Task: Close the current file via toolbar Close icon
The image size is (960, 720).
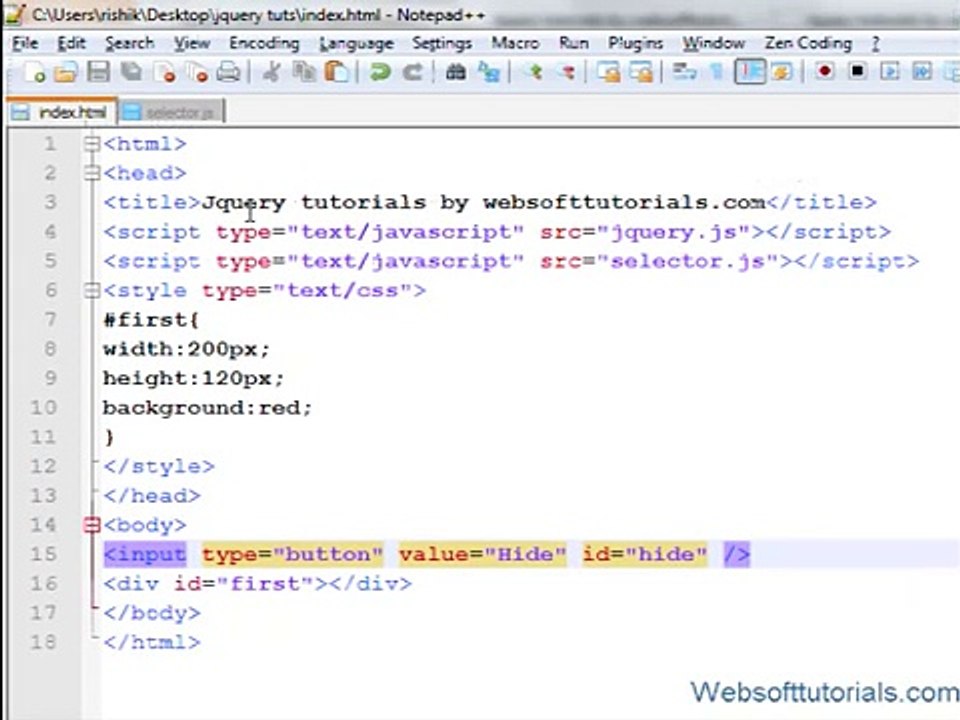Action: click(x=164, y=73)
